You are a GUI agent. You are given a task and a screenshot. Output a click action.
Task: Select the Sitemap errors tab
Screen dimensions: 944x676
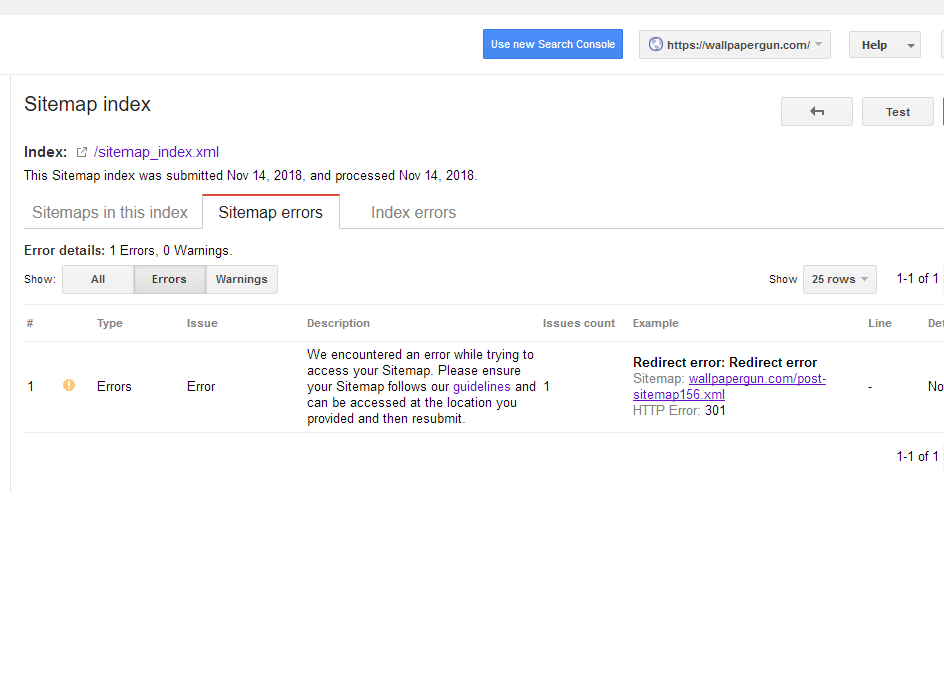(x=270, y=212)
